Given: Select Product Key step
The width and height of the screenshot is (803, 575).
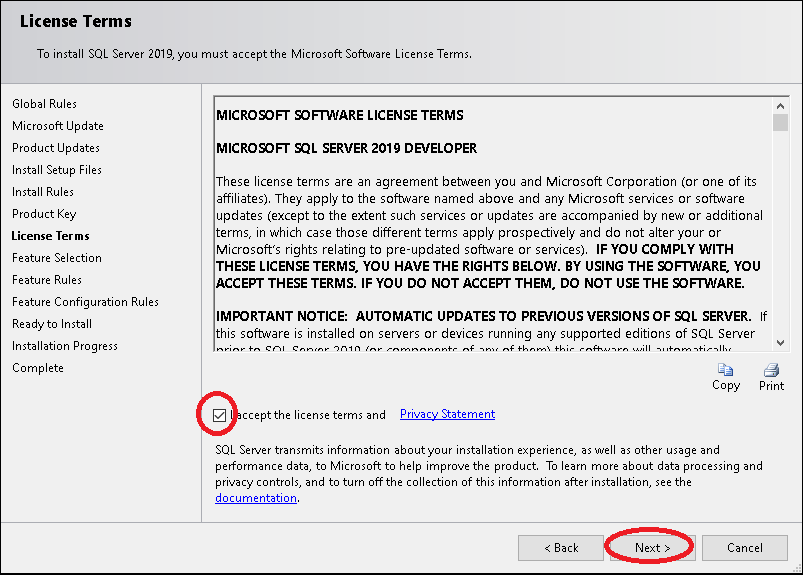Looking at the screenshot, I should (x=44, y=214).
